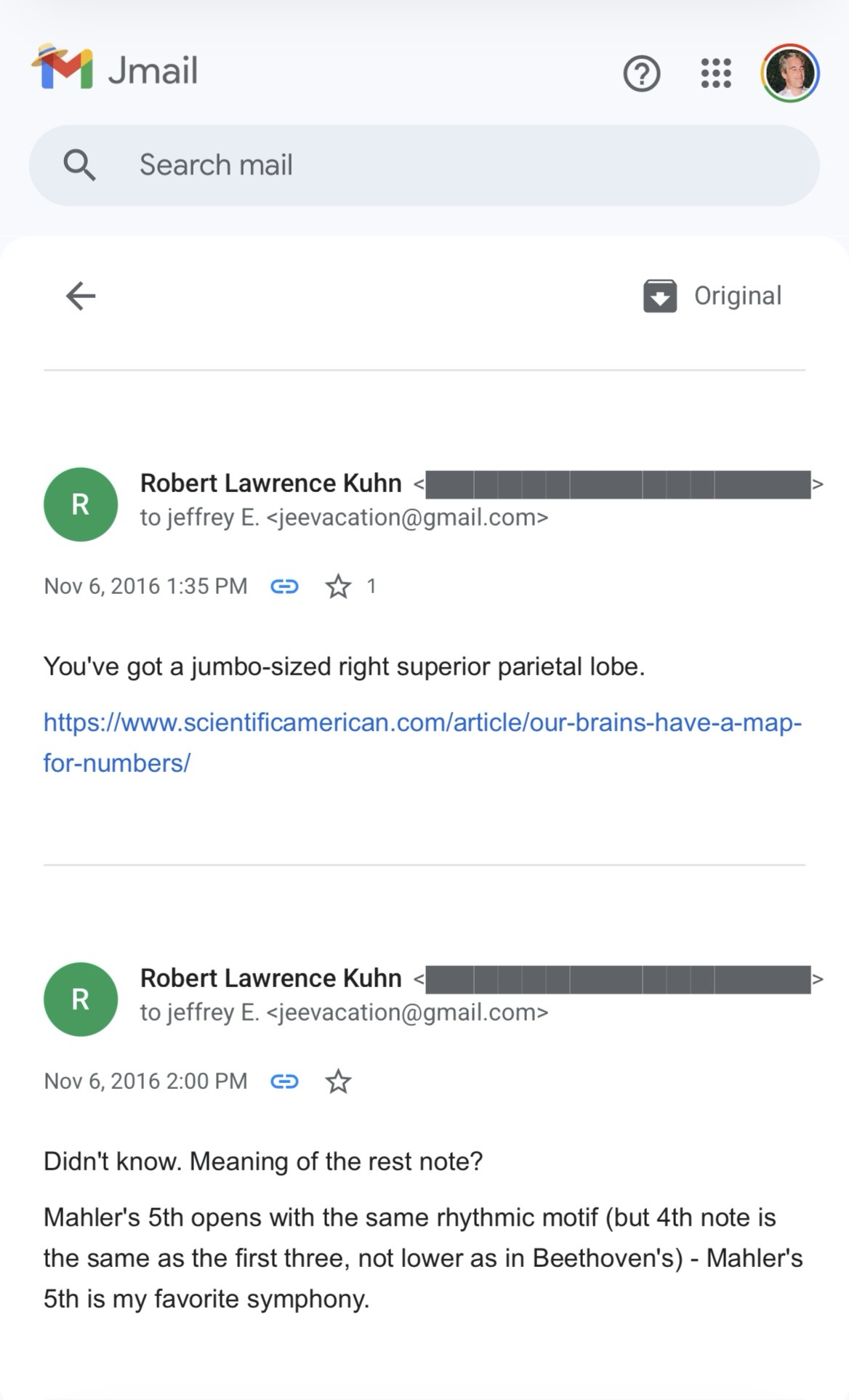Click green R avatar of second email
Viewport: 849px width, 1400px height.
coord(81,999)
